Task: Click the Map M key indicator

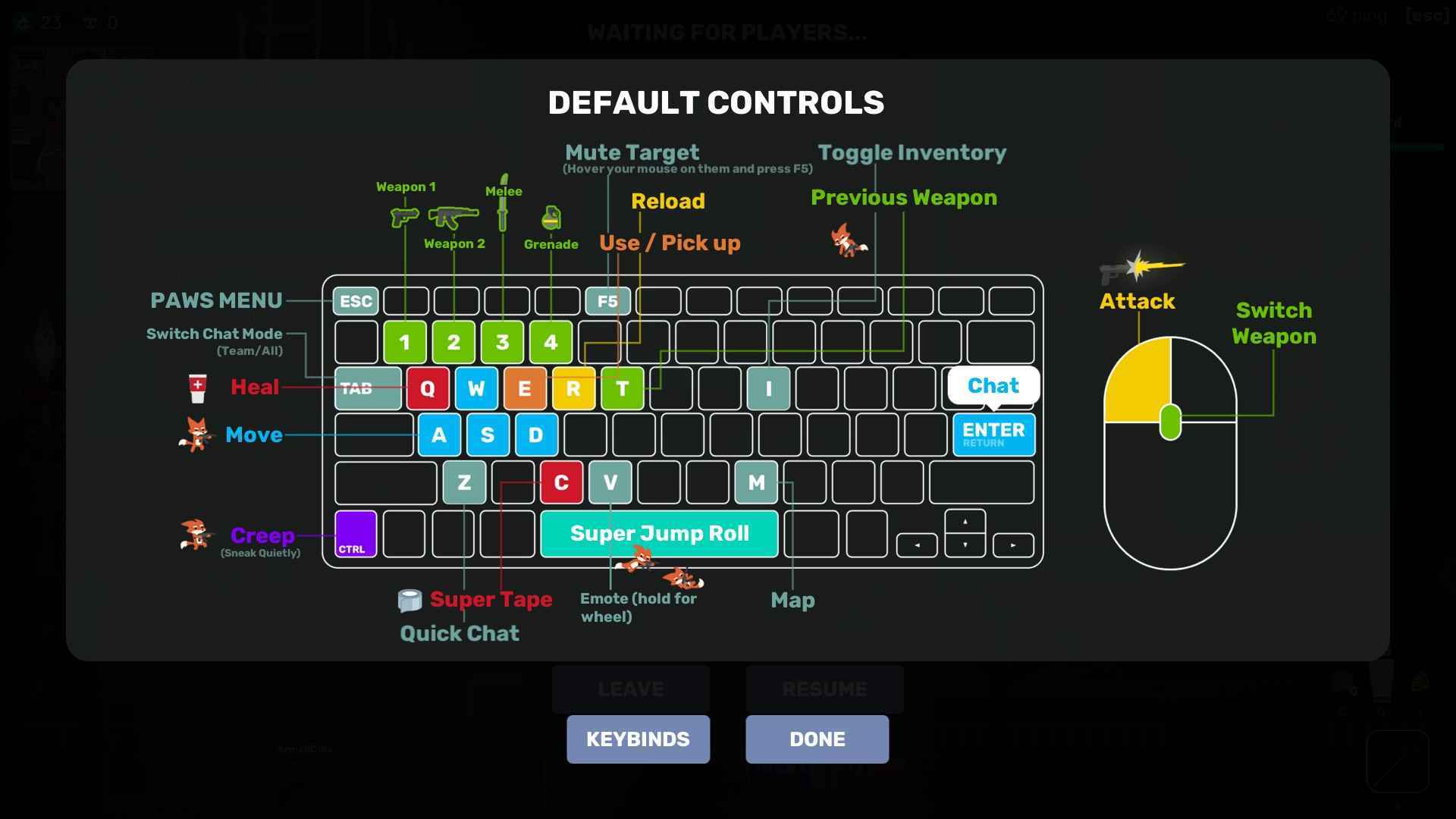Action: (755, 482)
